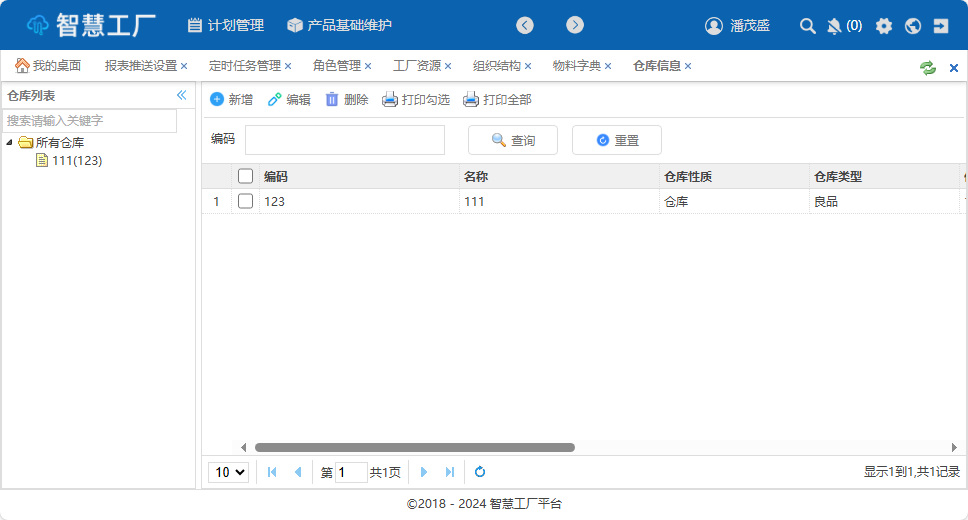
Task: Toggle the select-all header checkbox
Action: (246, 177)
